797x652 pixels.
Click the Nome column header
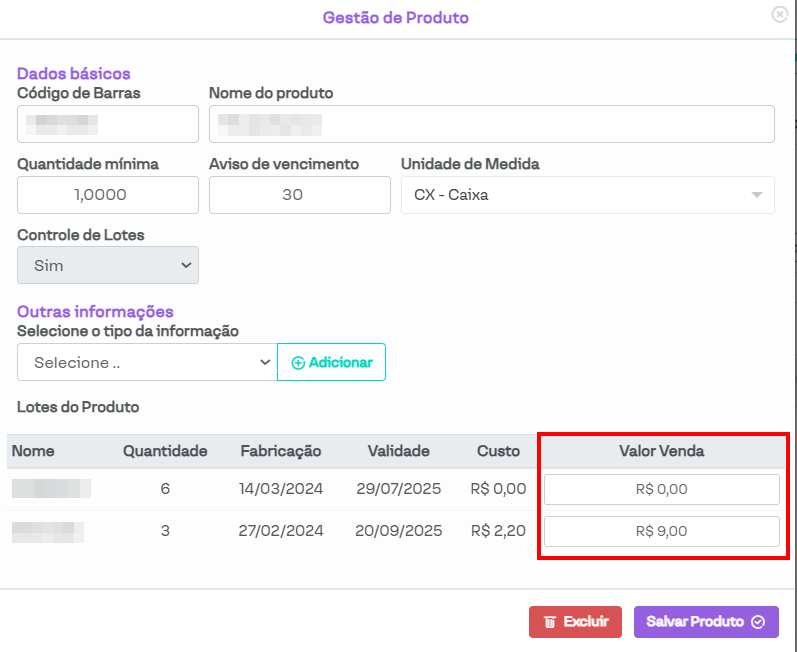[33, 451]
